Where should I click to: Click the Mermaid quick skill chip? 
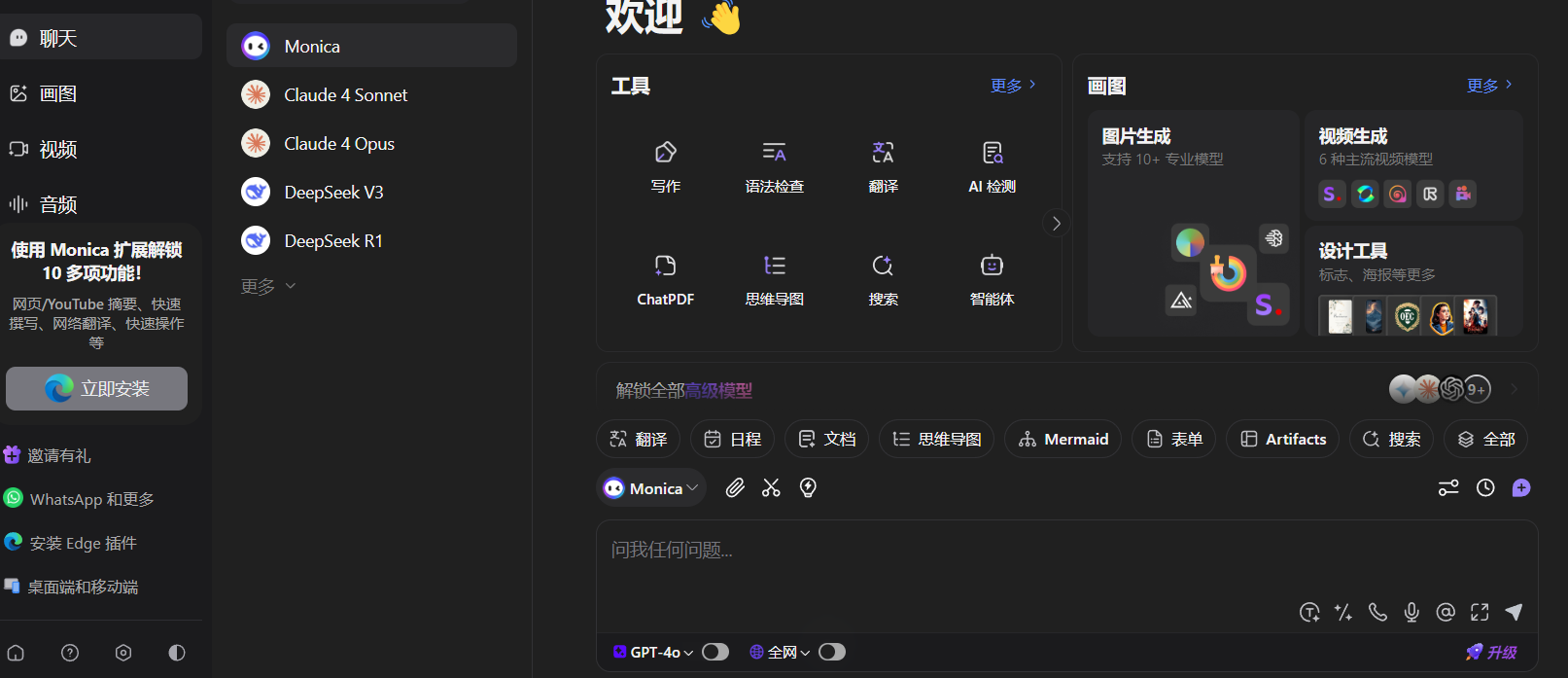(1063, 439)
